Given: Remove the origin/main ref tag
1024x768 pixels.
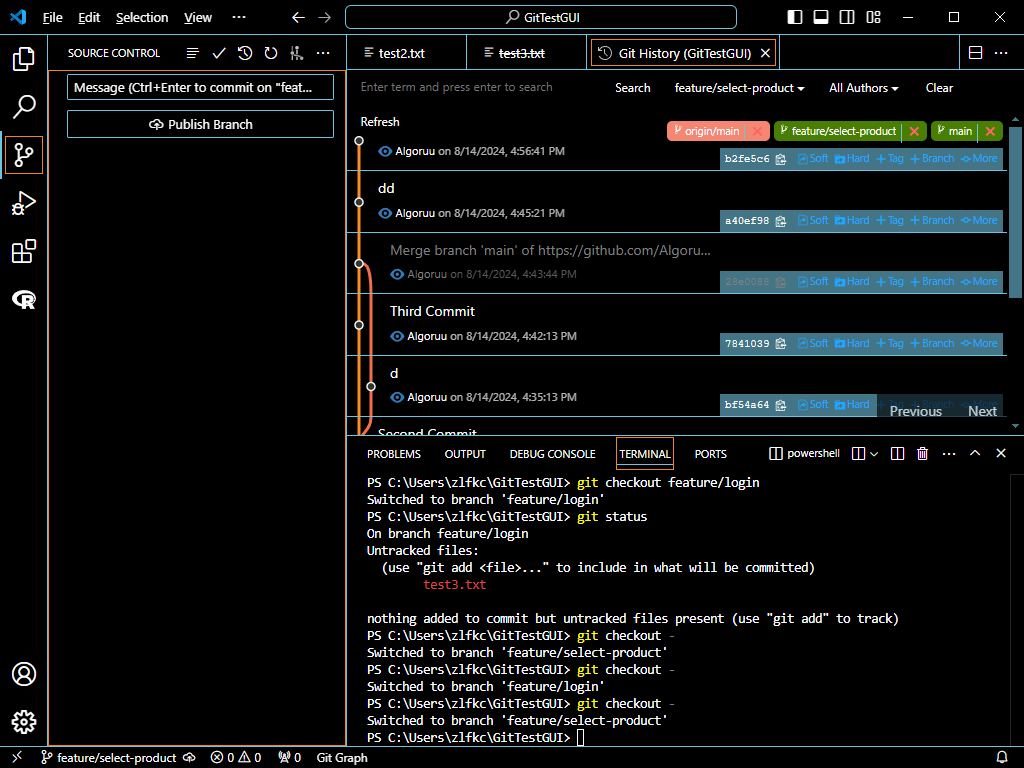Looking at the screenshot, I should click(x=758, y=131).
